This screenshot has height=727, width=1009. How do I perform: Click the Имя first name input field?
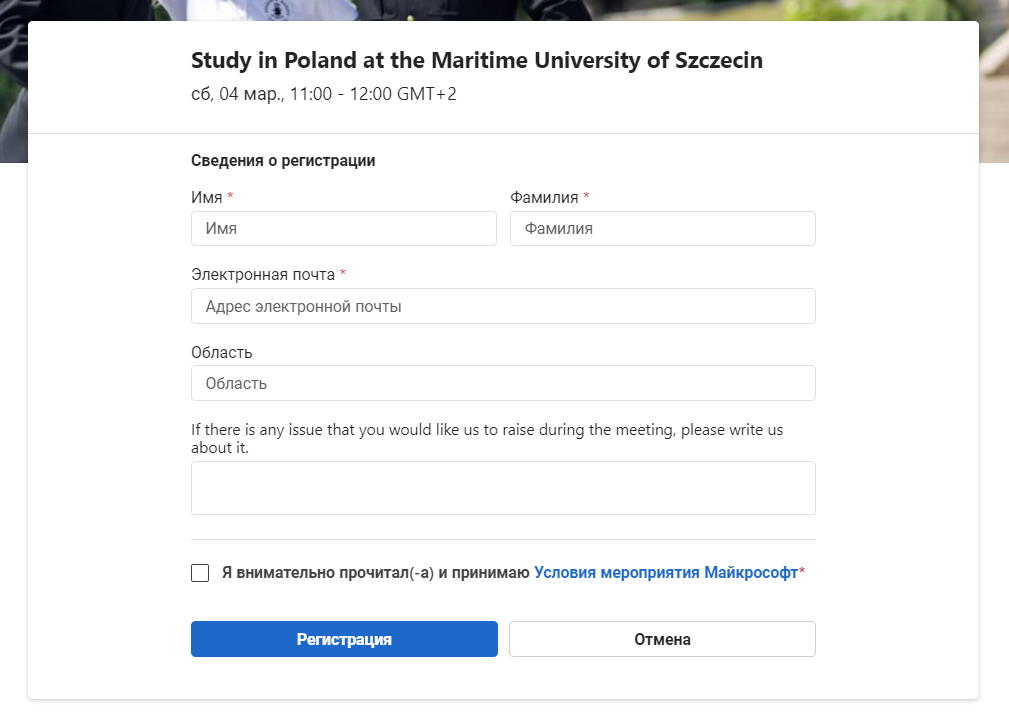(343, 228)
